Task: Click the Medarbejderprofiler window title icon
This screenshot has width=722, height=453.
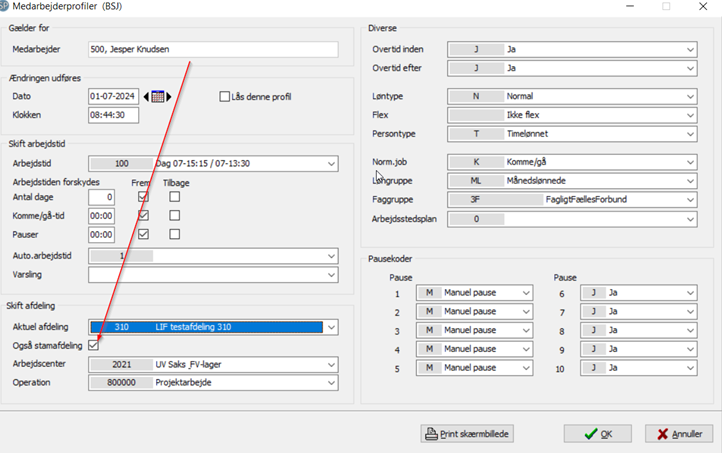Action: click(x=7, y=6)
